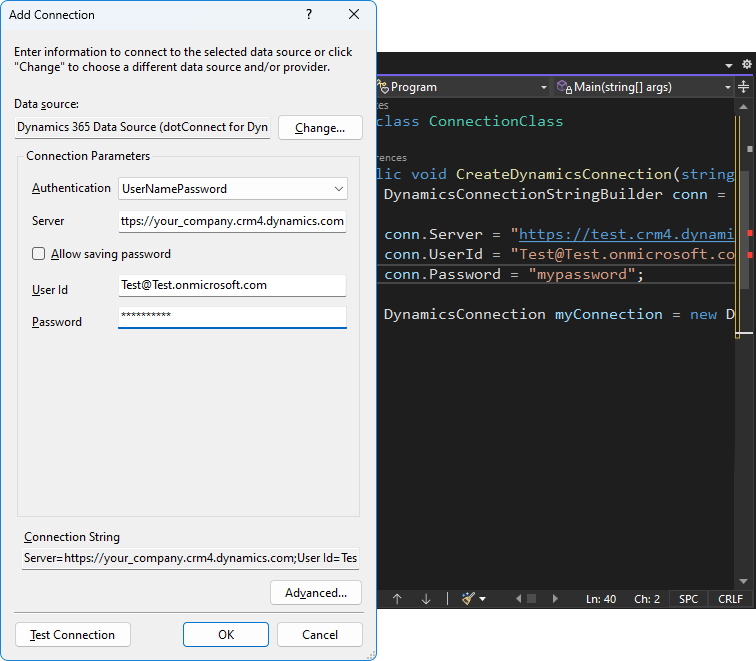756x661 pixels.
Task: Go to next issue with down arrow
Action: click(x=426, y=599)
